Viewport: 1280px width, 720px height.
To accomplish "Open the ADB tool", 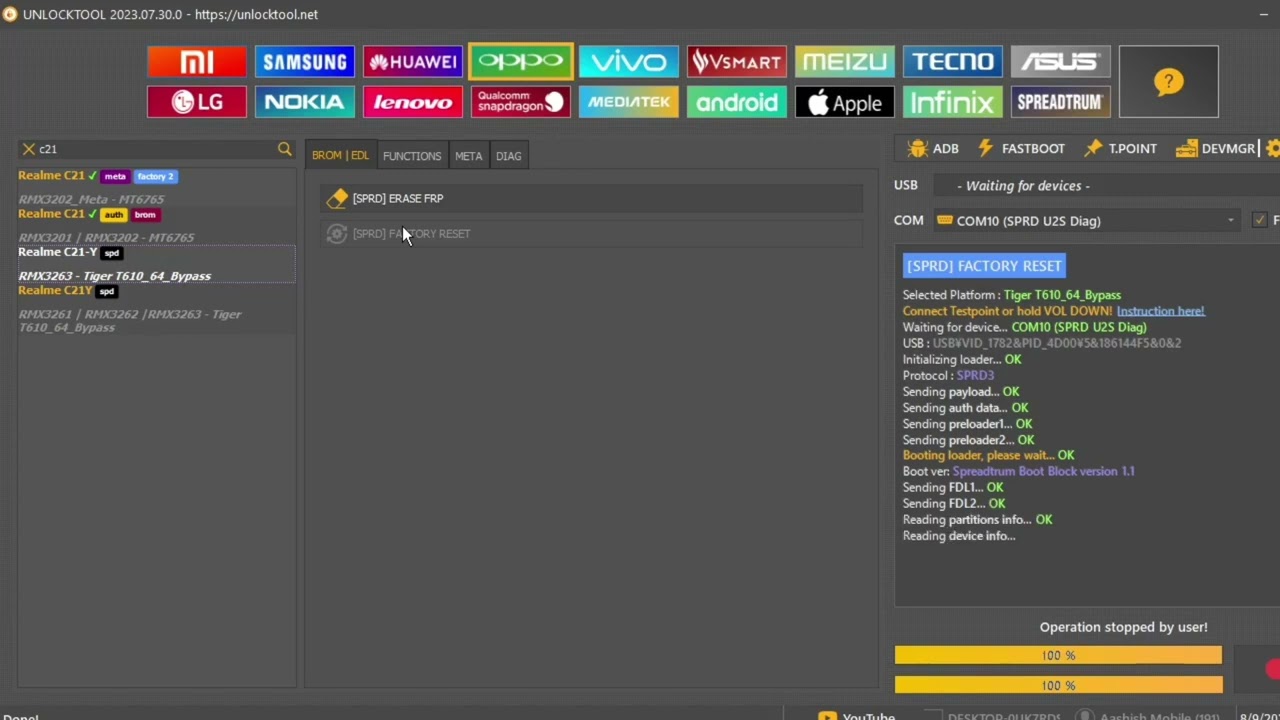I will pos(933,148).
